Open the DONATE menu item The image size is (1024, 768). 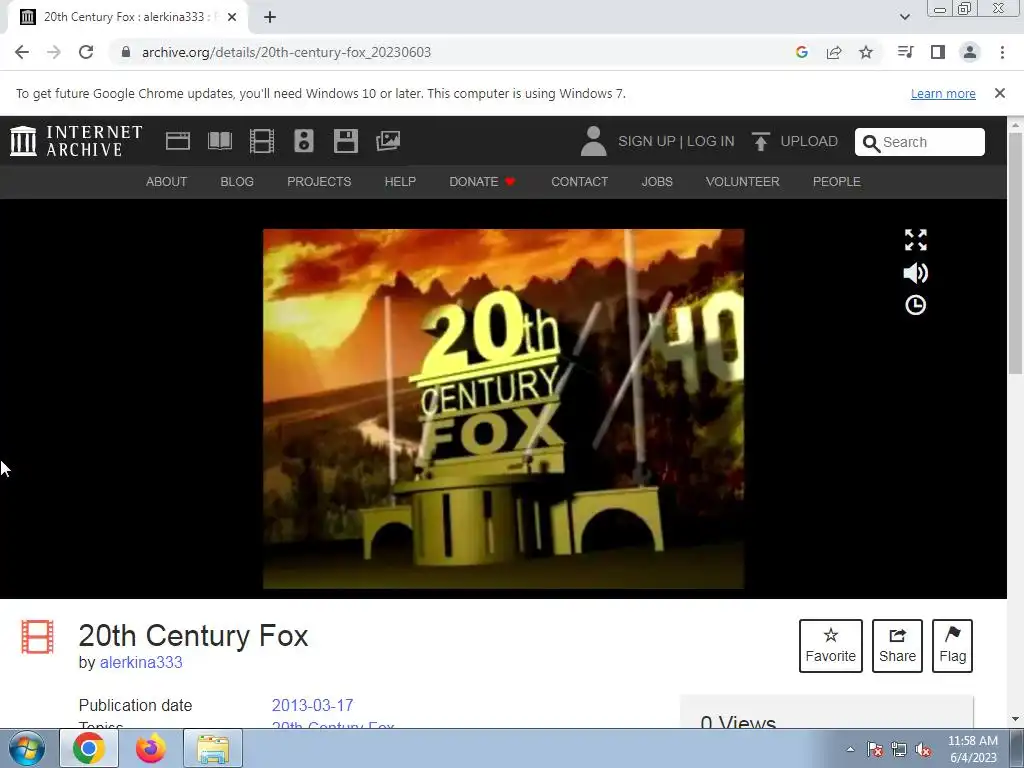482,182
